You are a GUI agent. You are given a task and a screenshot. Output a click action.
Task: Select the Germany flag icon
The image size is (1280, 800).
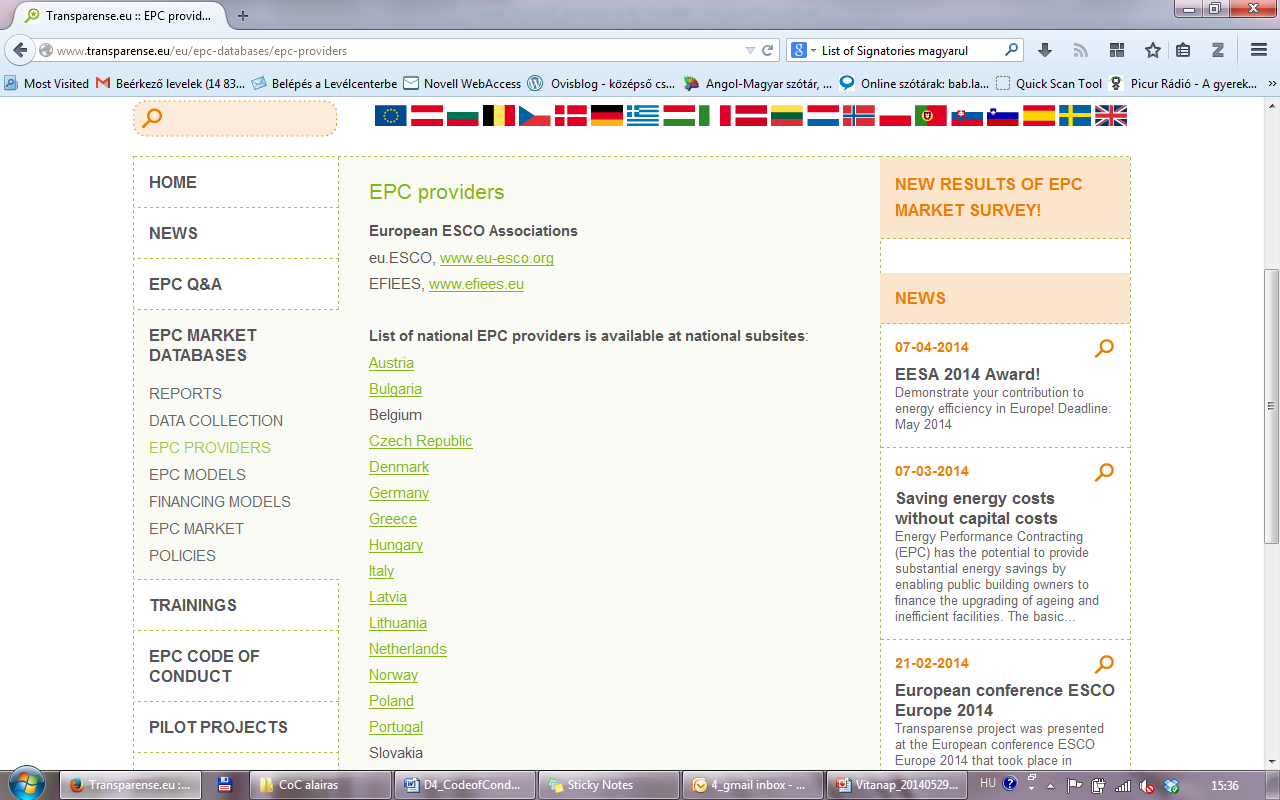pyautogui.click(x=606, y=116)
